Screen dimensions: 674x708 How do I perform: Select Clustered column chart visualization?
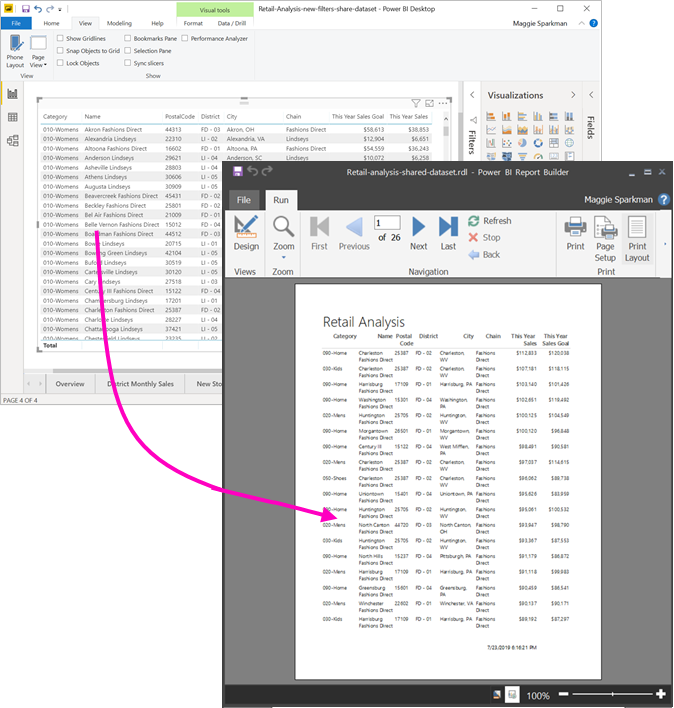(x=538, y=116)
